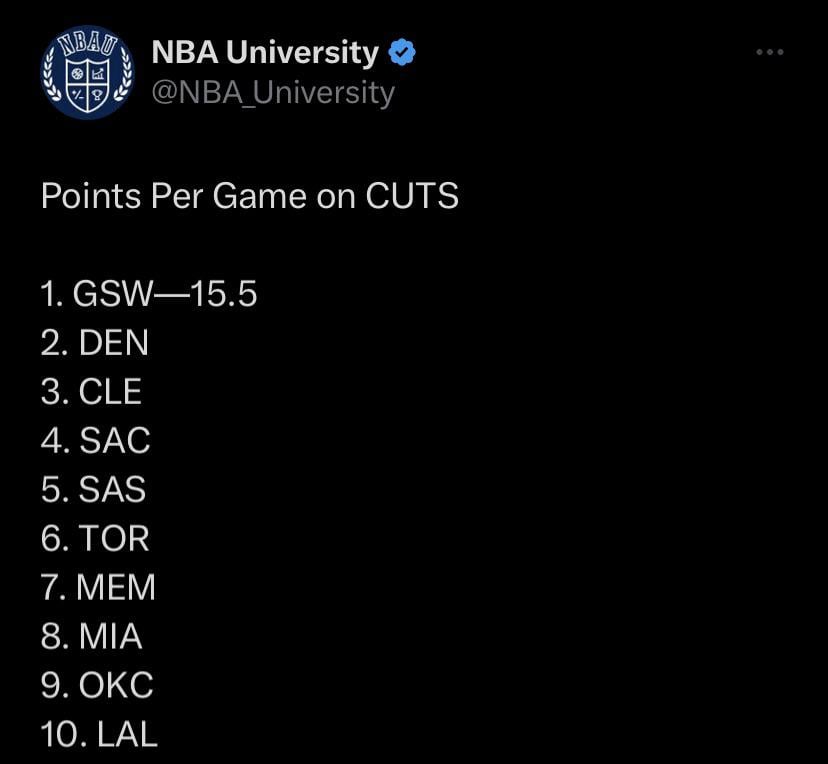Select the third-ranked CLE line
828x764 pixels.
tap(92, 392)
